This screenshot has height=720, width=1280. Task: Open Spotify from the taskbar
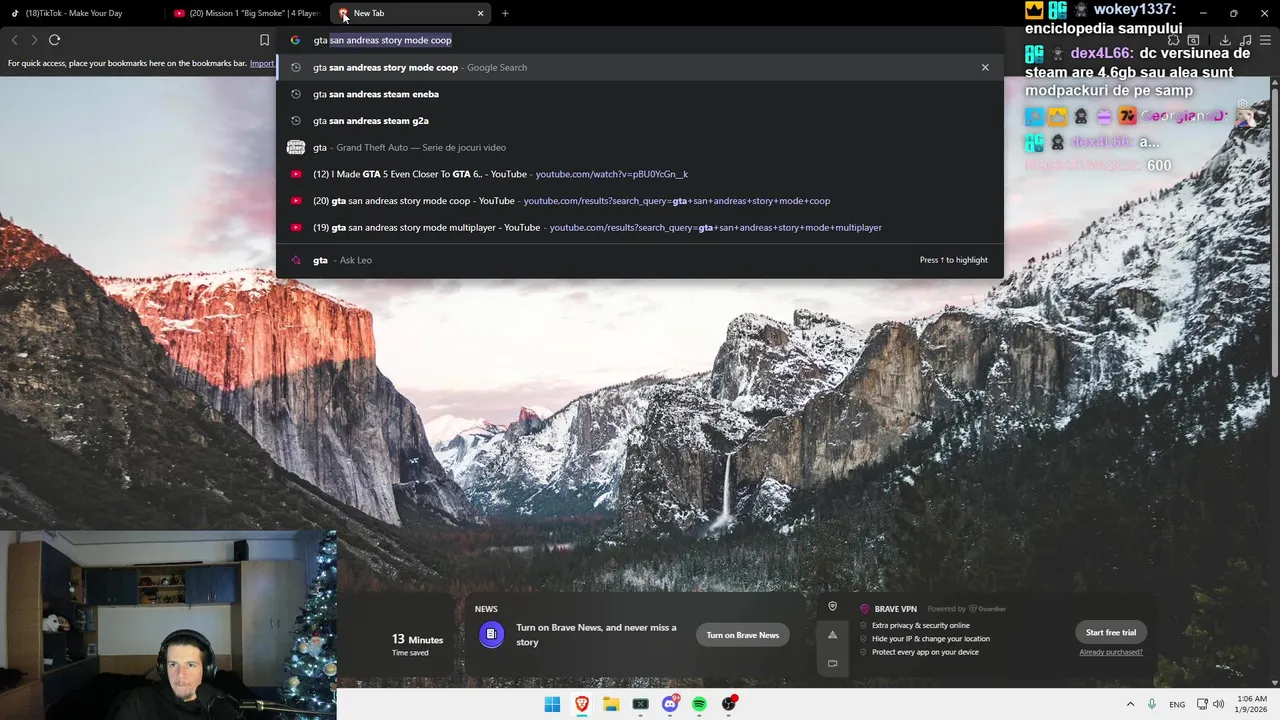click(699, 704)
